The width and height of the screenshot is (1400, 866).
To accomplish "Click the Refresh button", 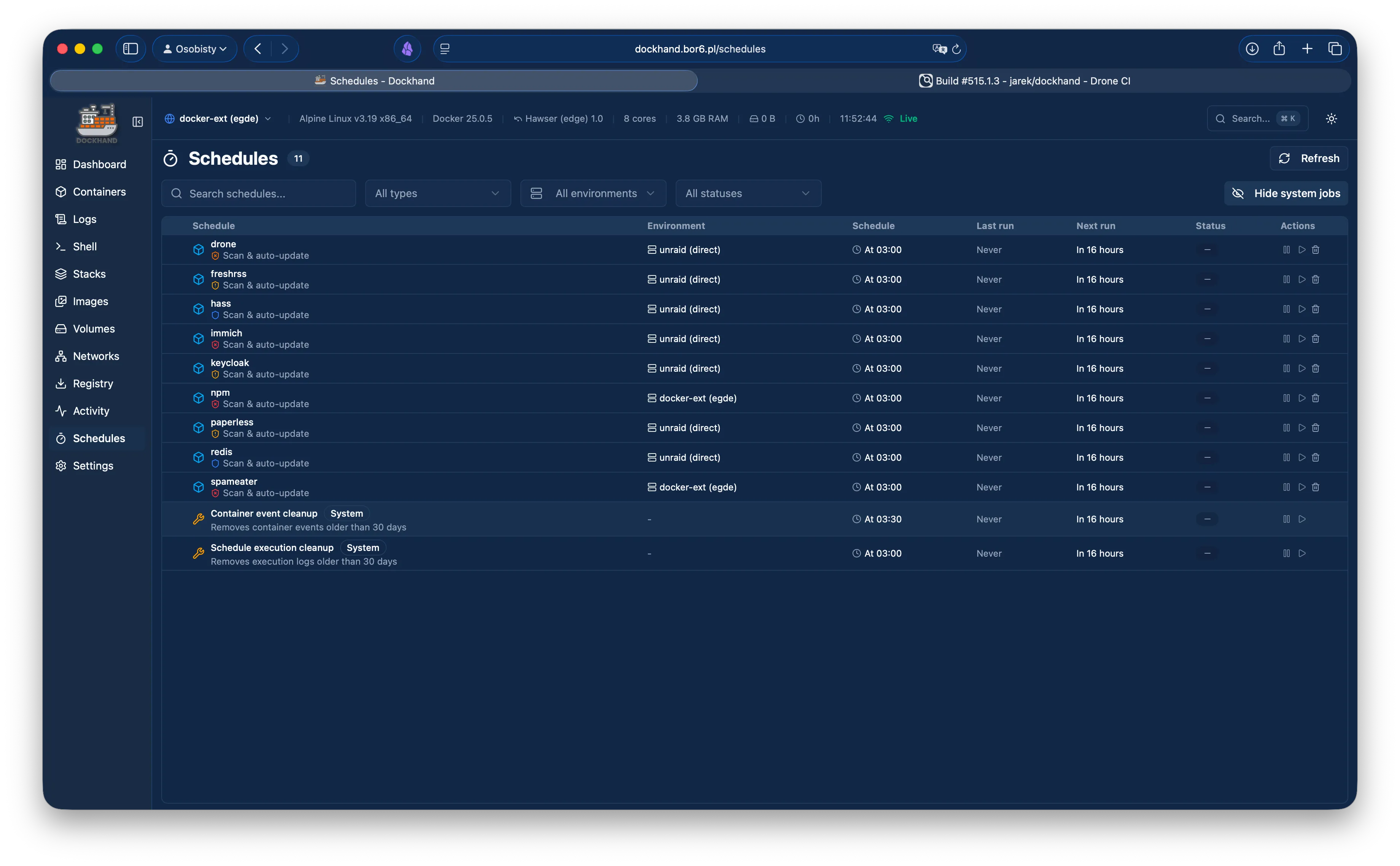I will [x=1308, y=158].
